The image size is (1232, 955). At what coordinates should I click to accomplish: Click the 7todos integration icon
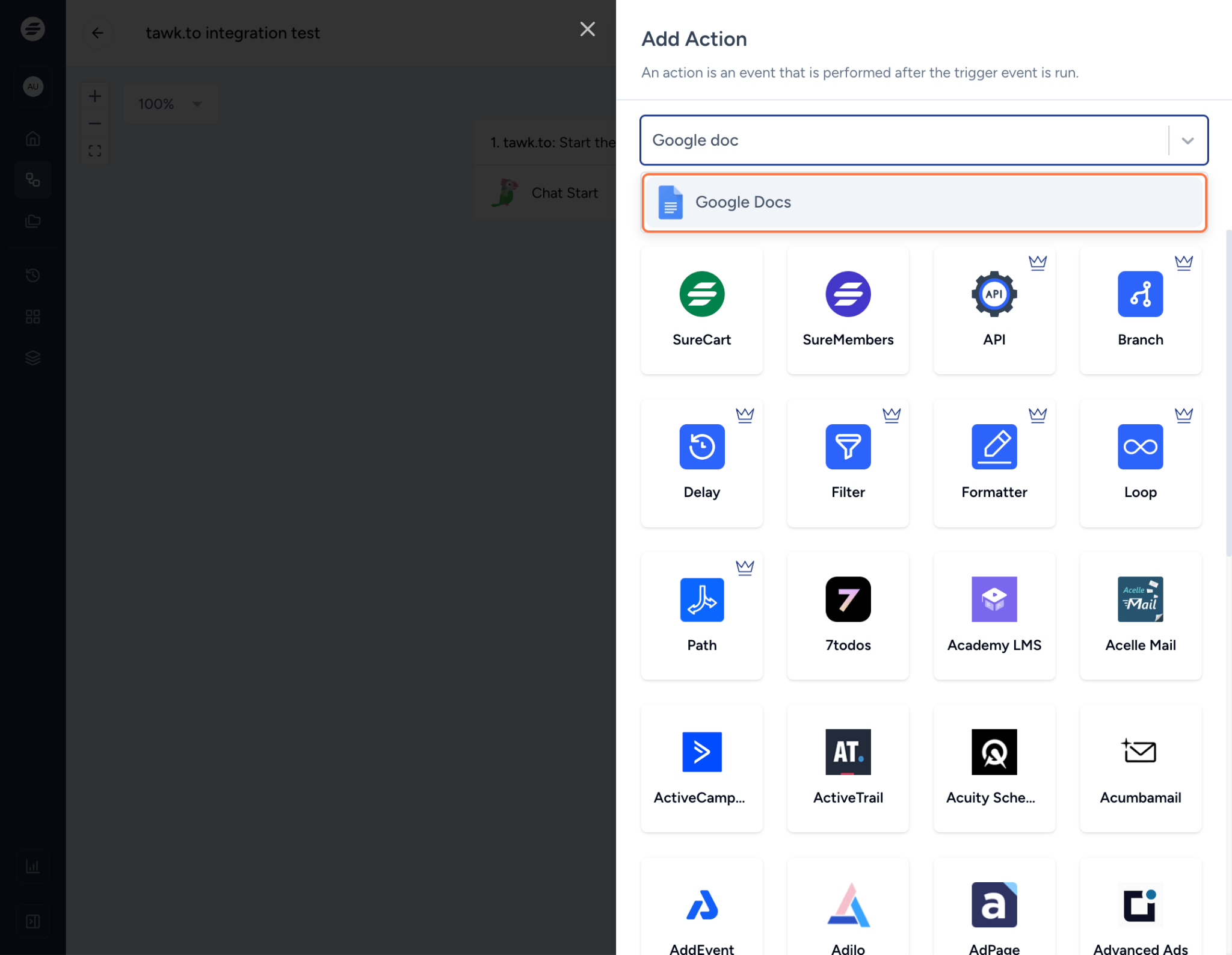pos(848,599)
